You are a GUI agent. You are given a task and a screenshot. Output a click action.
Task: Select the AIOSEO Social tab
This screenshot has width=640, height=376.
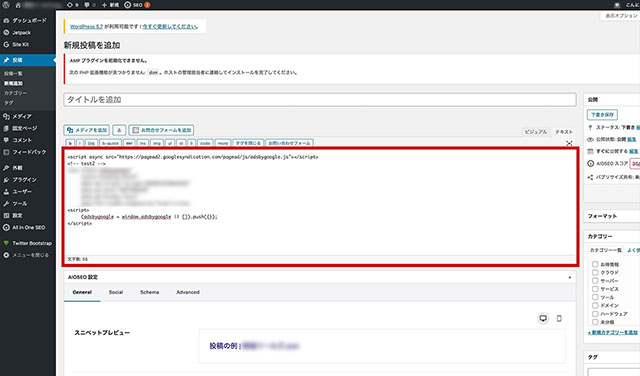click(x=116, y=292)
